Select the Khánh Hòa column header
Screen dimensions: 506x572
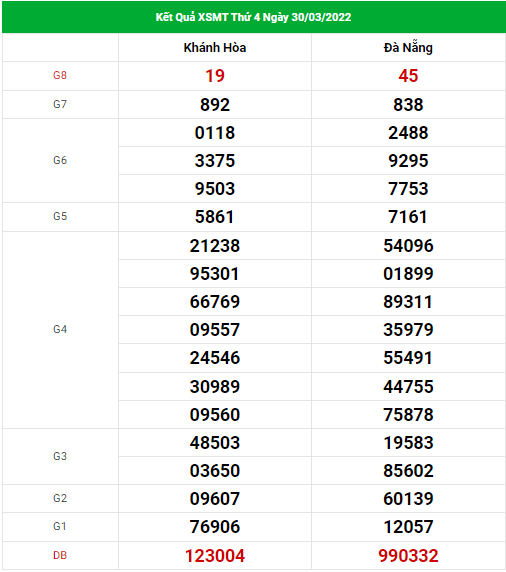215,48
